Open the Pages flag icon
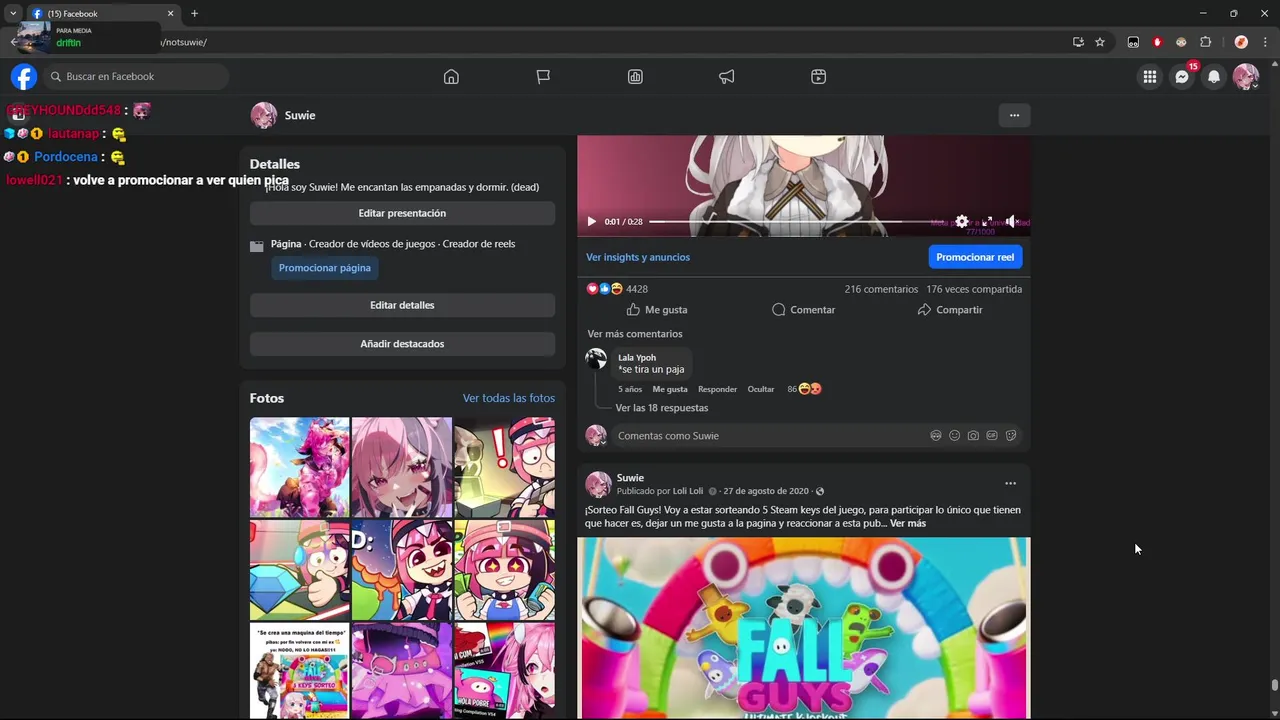 [x=543, y=77]
